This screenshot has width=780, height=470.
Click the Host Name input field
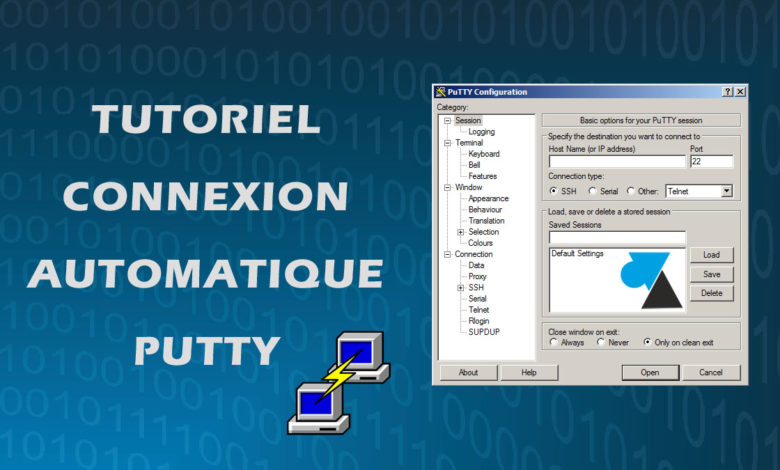(x=617, y=162)
